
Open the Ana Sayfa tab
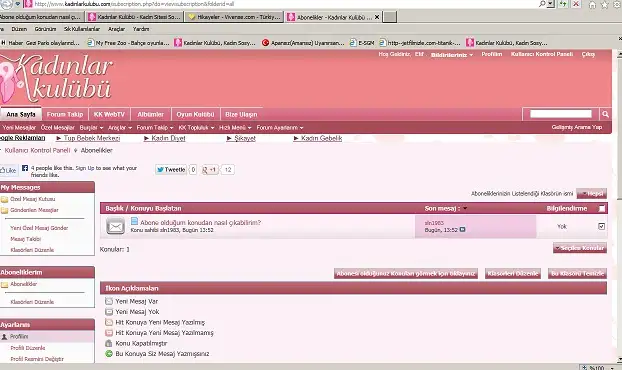point(21,114)
